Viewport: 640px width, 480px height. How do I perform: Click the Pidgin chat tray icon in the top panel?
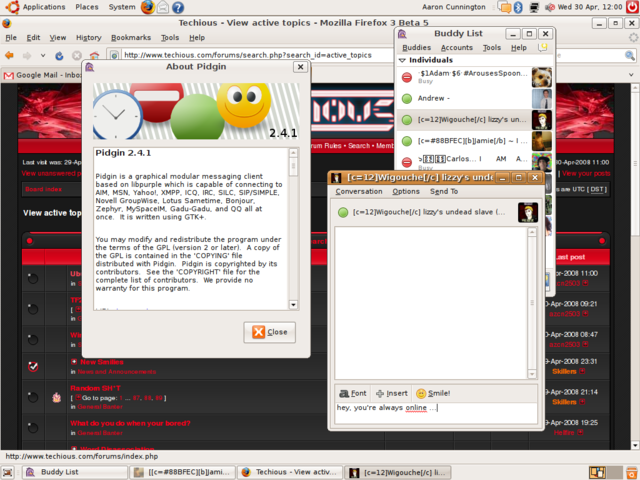505,7
